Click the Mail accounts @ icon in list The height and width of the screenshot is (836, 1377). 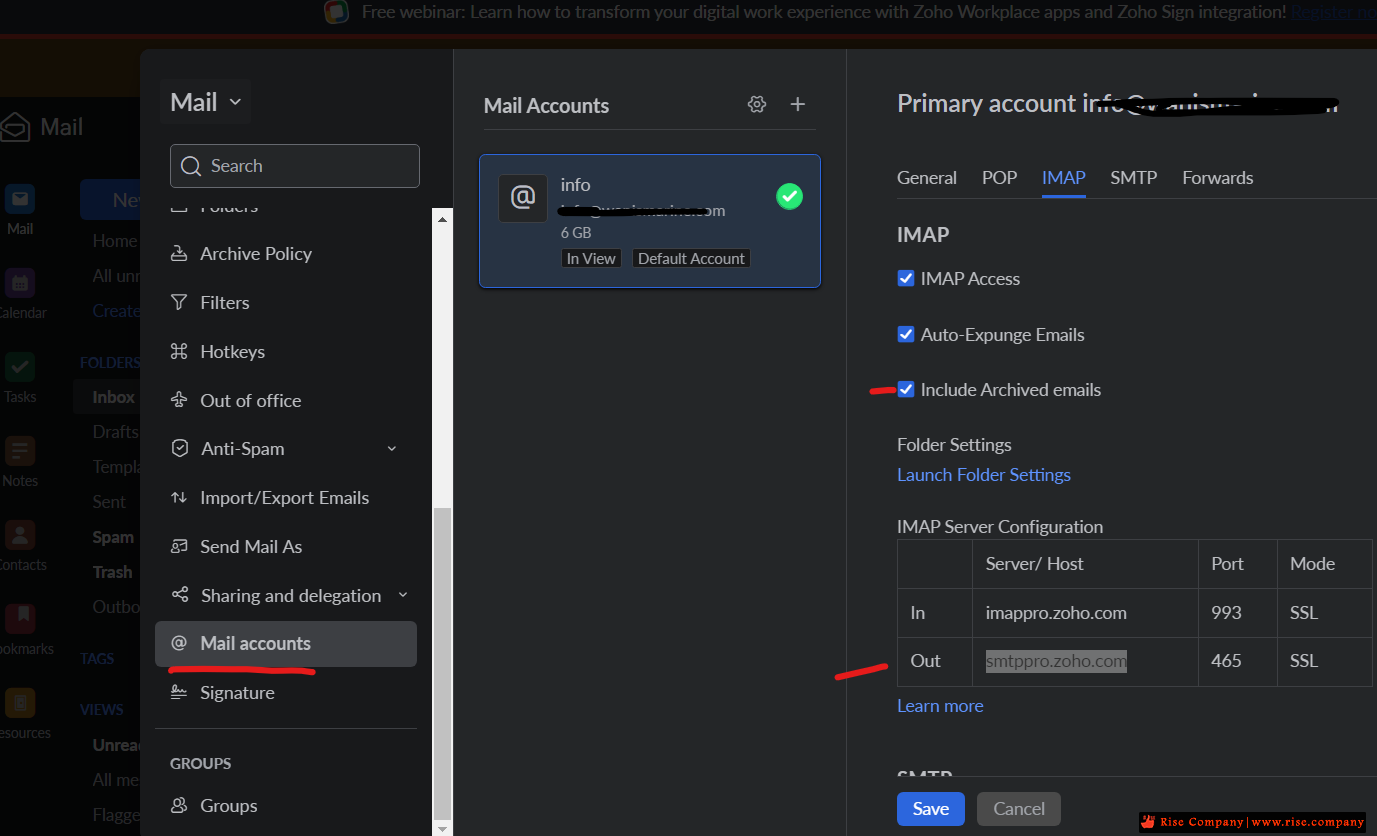pos(179,643)
